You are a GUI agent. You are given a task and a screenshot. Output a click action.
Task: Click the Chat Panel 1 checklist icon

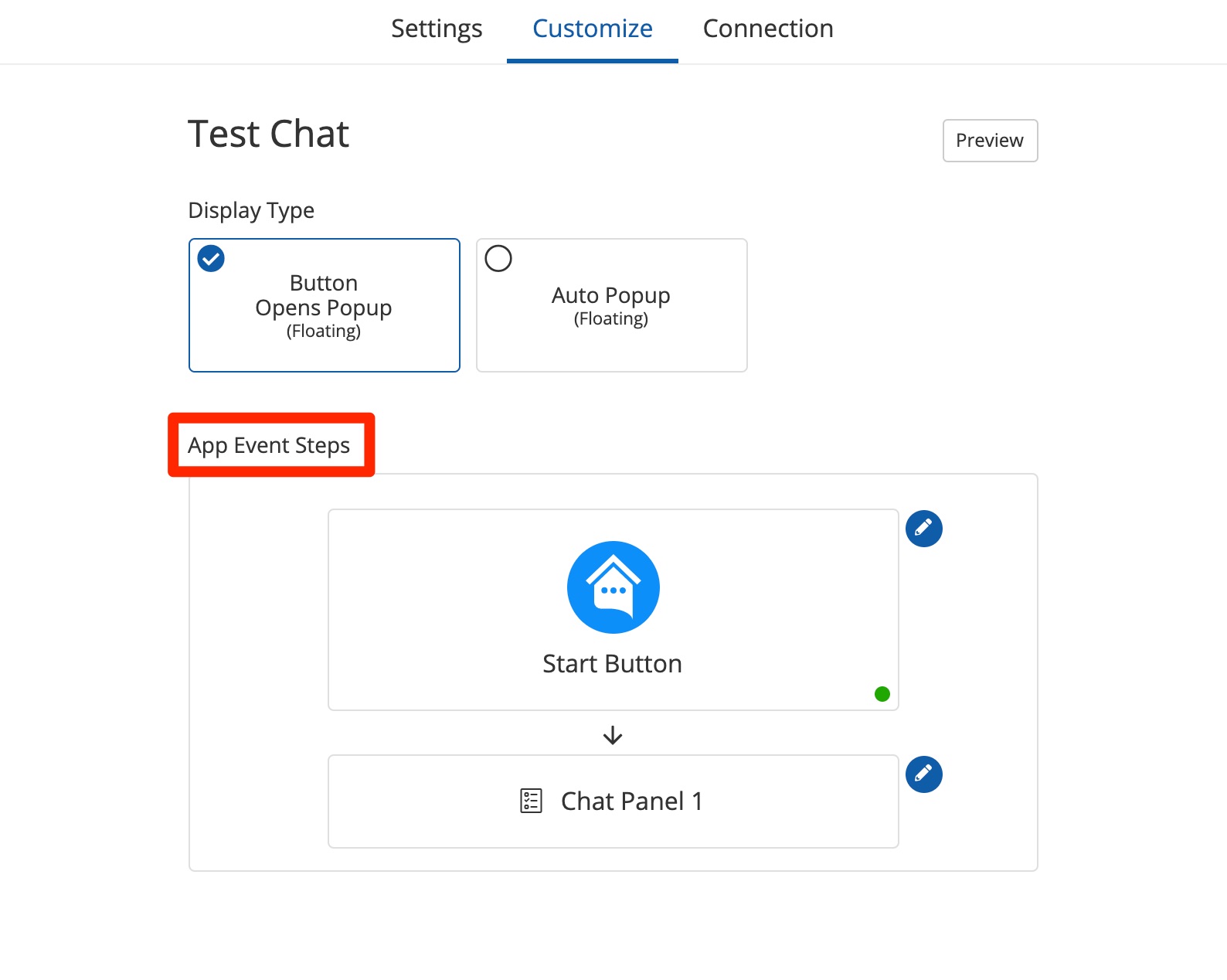531,801
